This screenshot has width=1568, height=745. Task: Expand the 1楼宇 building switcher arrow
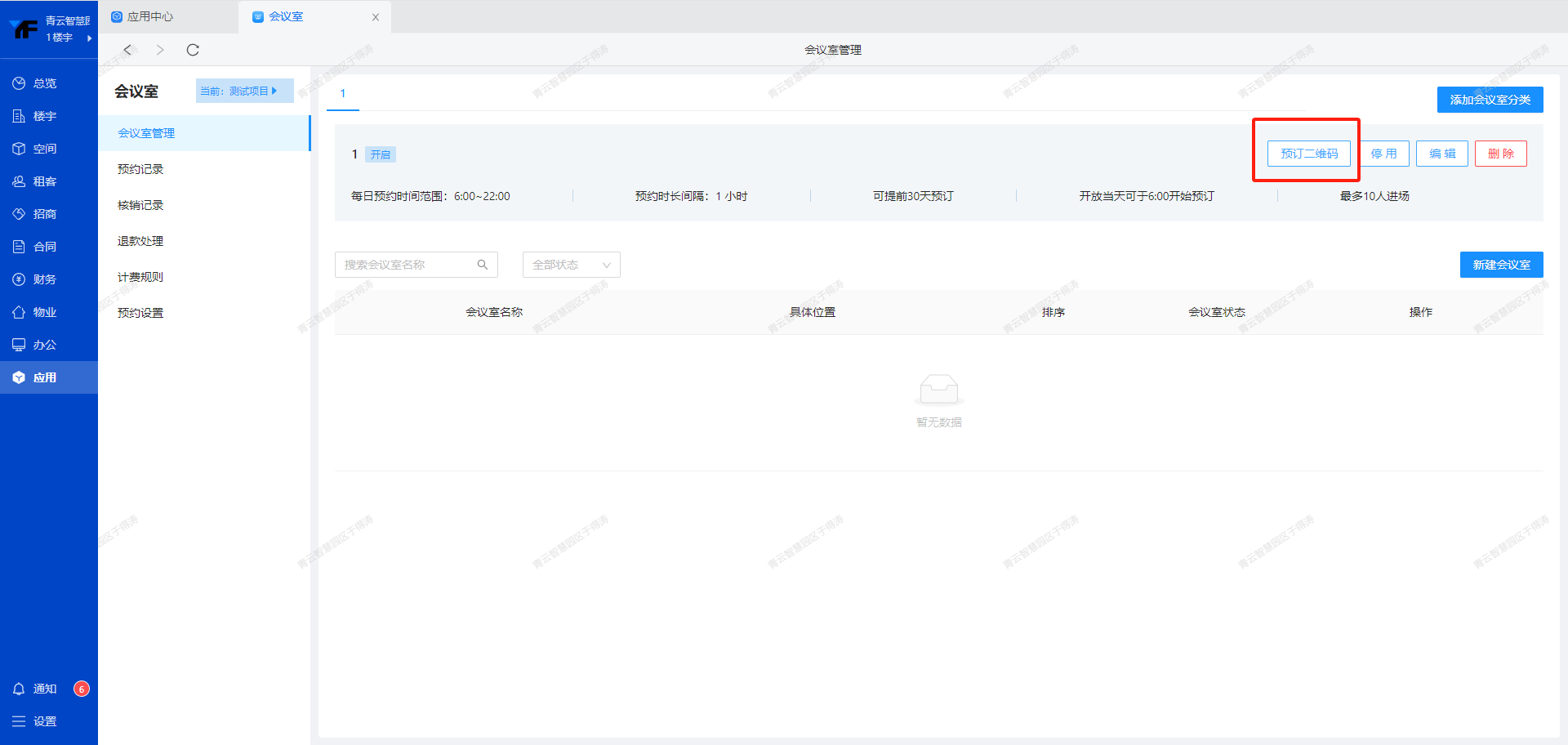(x=89, y=38)
